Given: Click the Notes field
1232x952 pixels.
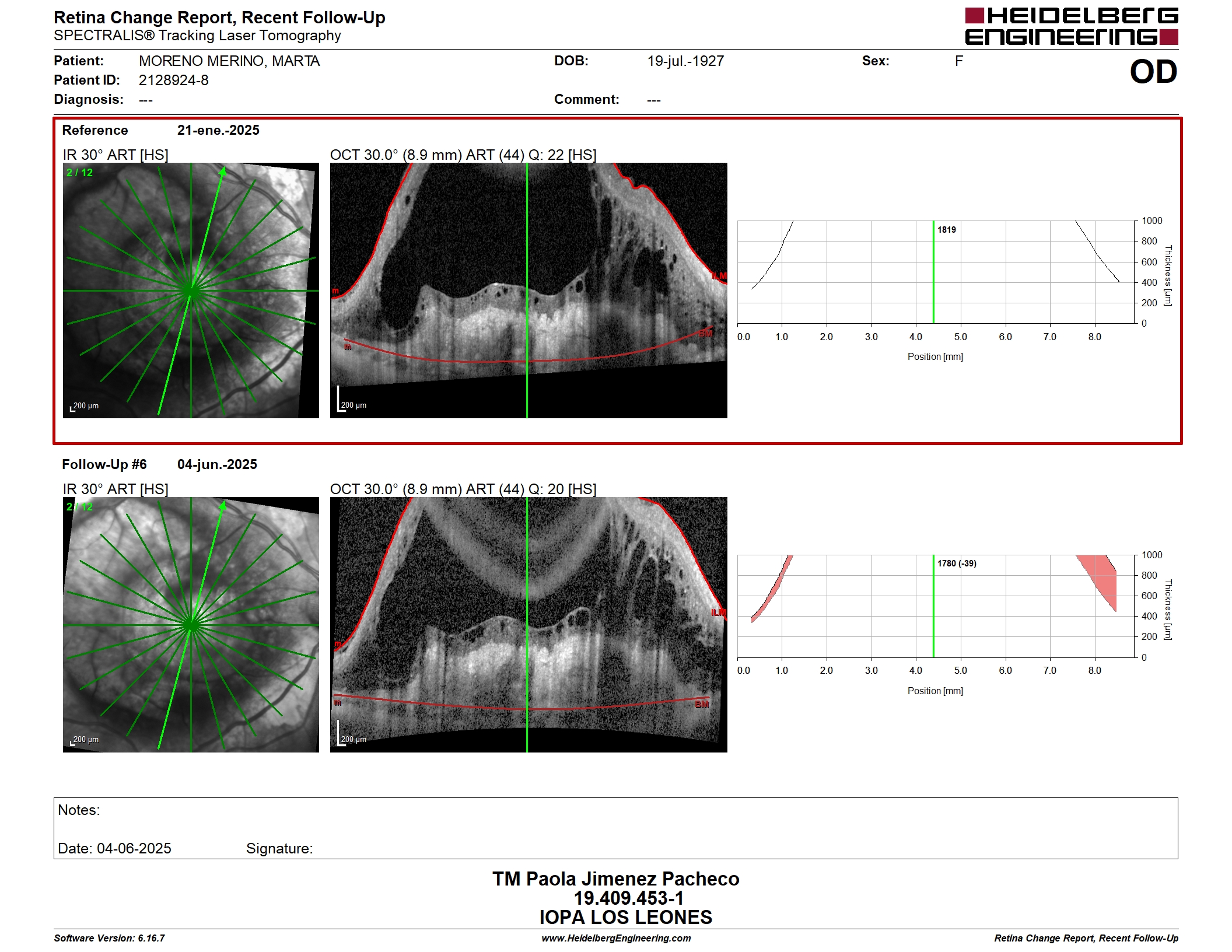Looking at the screenshot, I should coord(615,828).
